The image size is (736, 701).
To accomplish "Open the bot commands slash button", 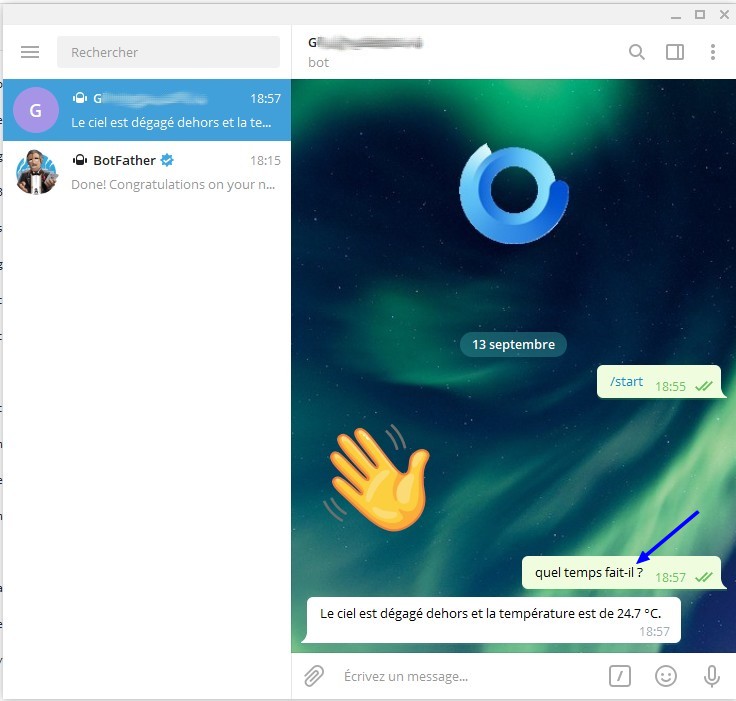I will click(620, 676).
